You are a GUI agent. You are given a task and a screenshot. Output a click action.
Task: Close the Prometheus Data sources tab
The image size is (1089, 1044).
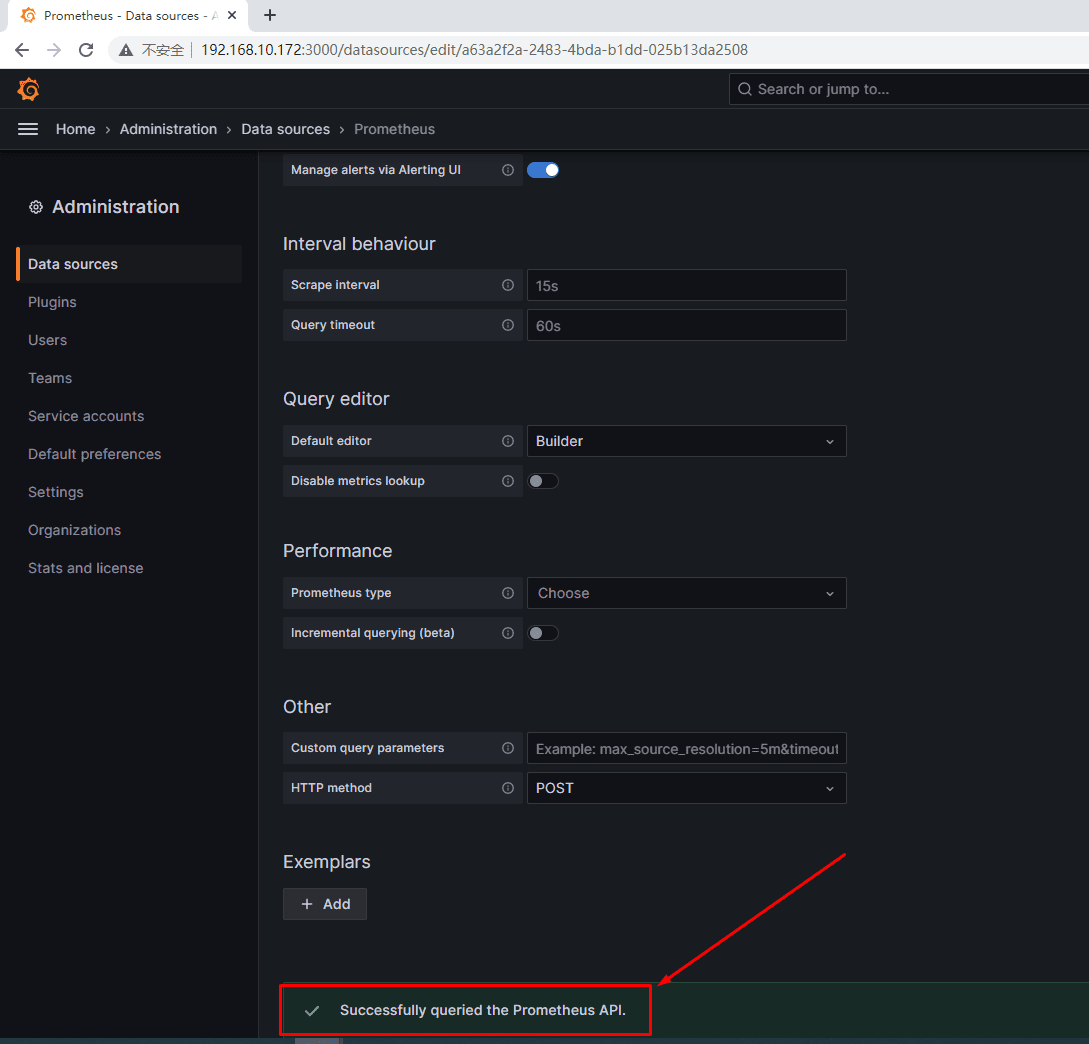[232, 15]
